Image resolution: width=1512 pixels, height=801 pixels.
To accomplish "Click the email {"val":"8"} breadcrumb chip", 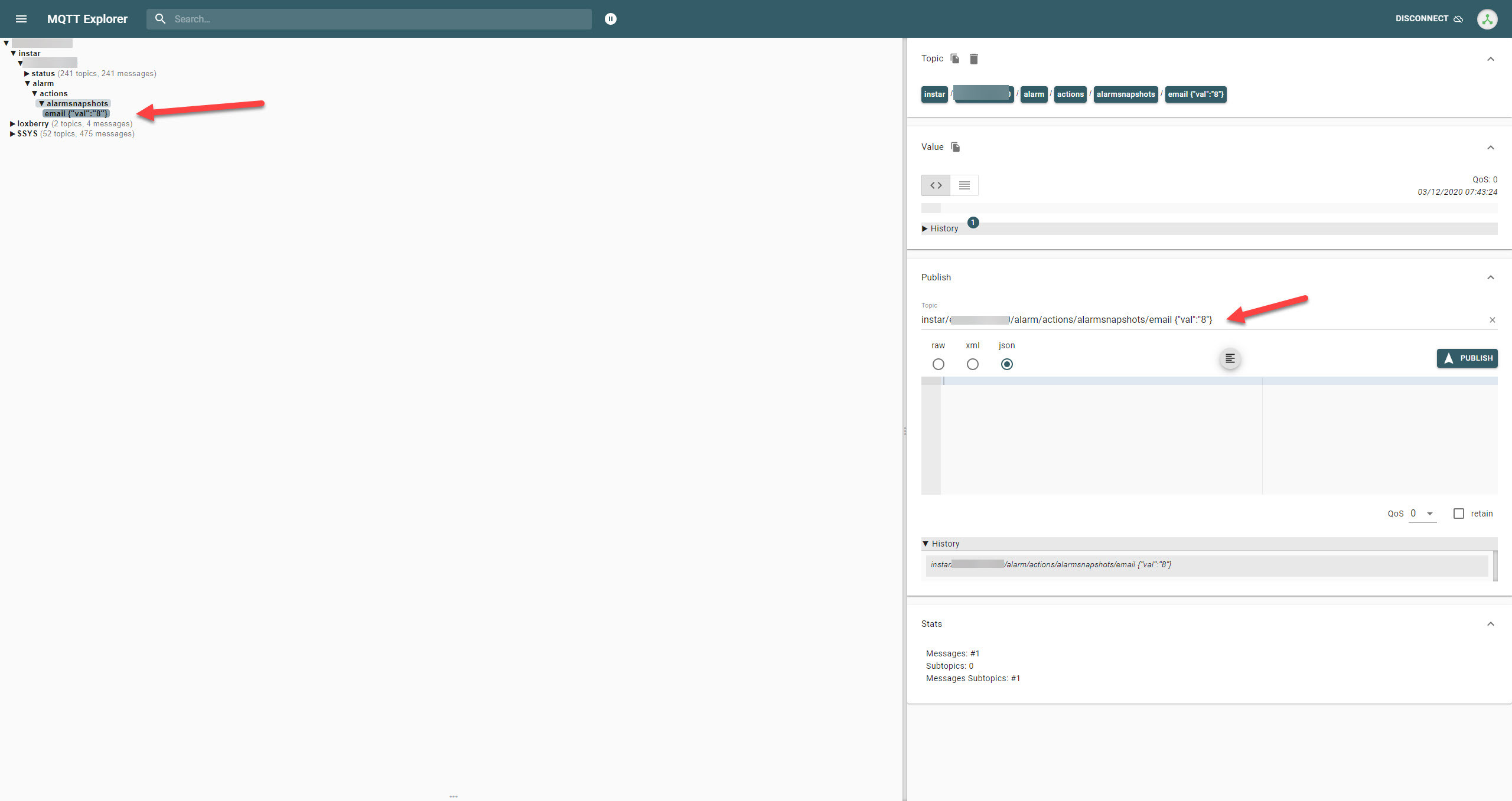I will point(1195,94).
